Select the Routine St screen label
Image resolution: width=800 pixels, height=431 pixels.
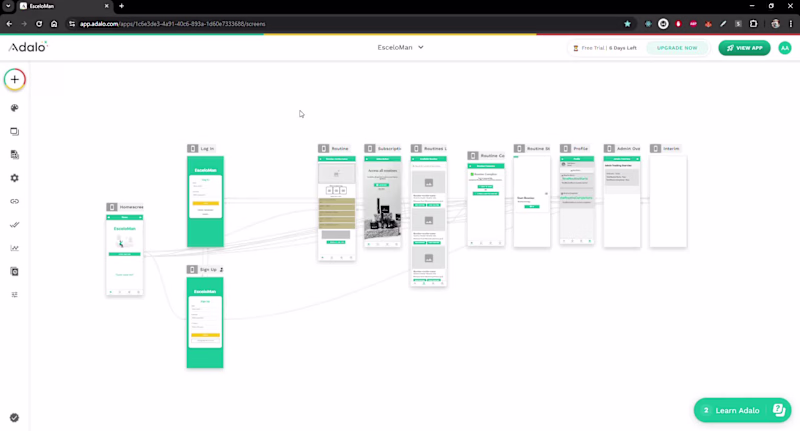click(532, 148)
